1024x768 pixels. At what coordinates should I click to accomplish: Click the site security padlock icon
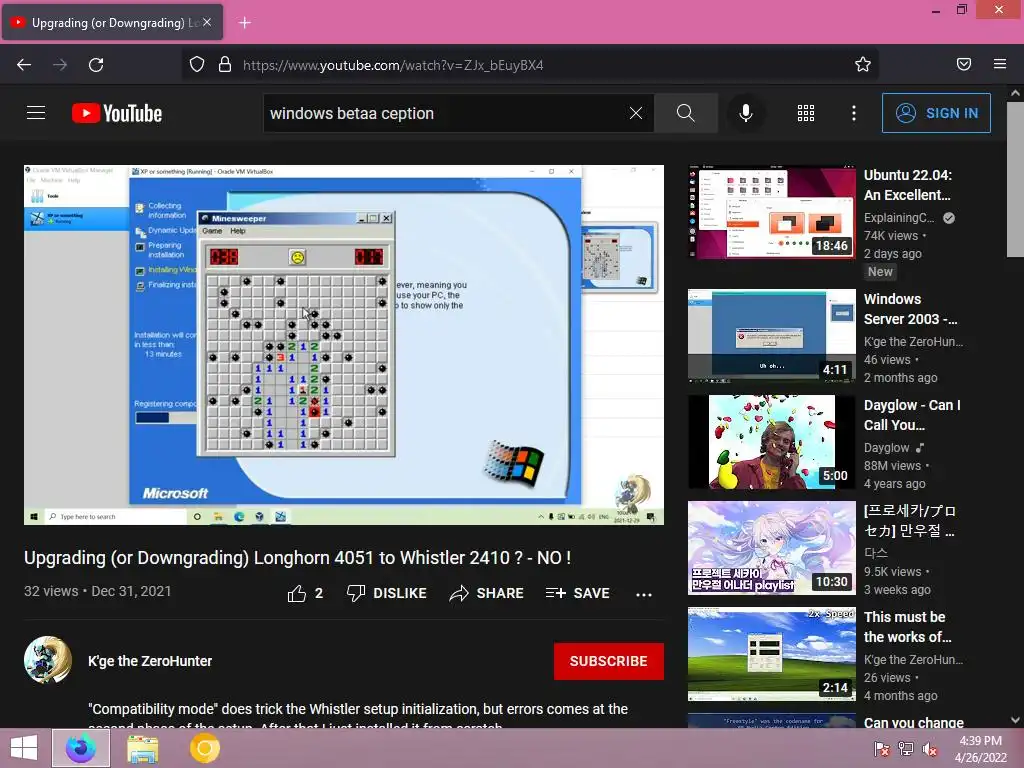click(225, 65)
